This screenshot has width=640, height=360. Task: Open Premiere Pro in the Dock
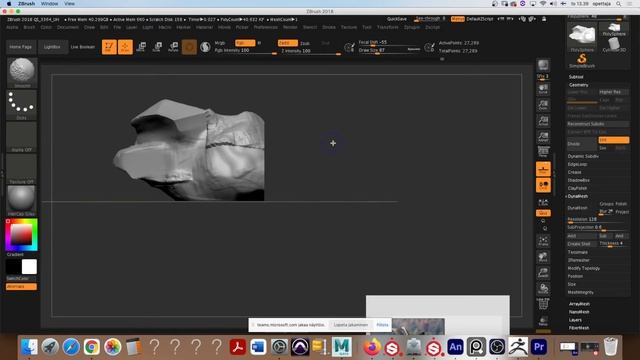(539, 347)
